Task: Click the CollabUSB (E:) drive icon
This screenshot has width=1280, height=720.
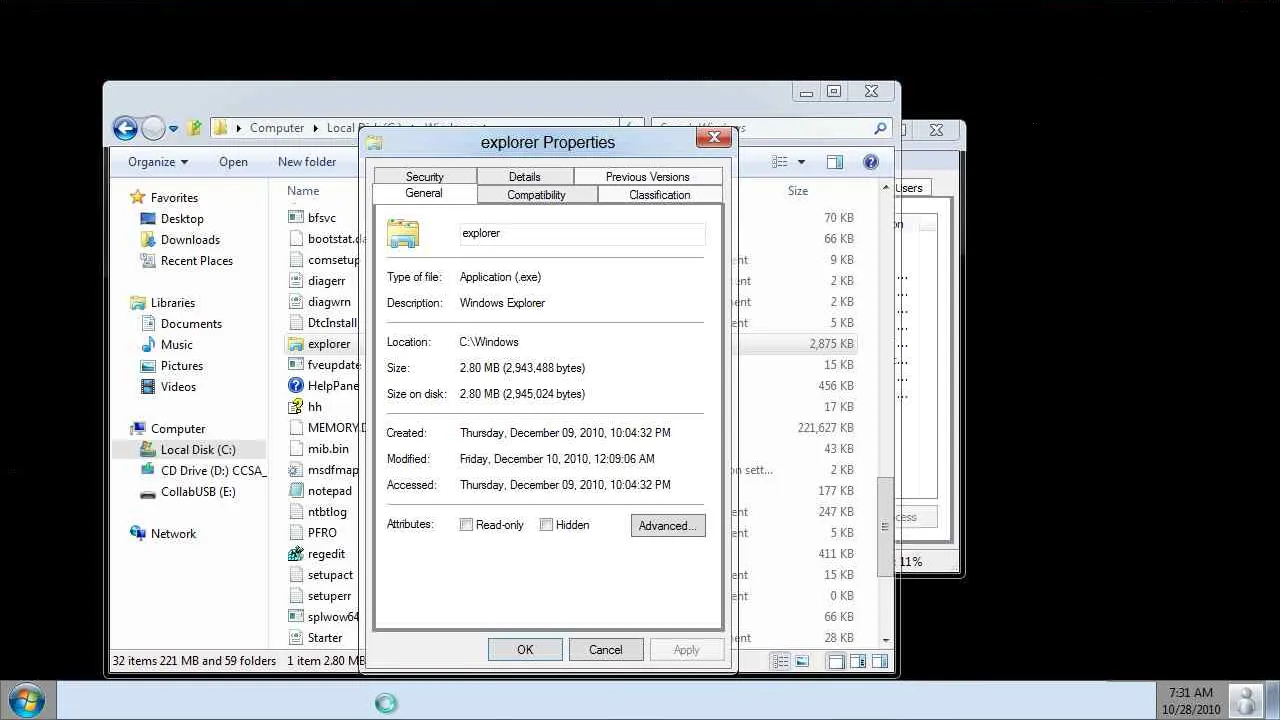Action: (148, 492)
